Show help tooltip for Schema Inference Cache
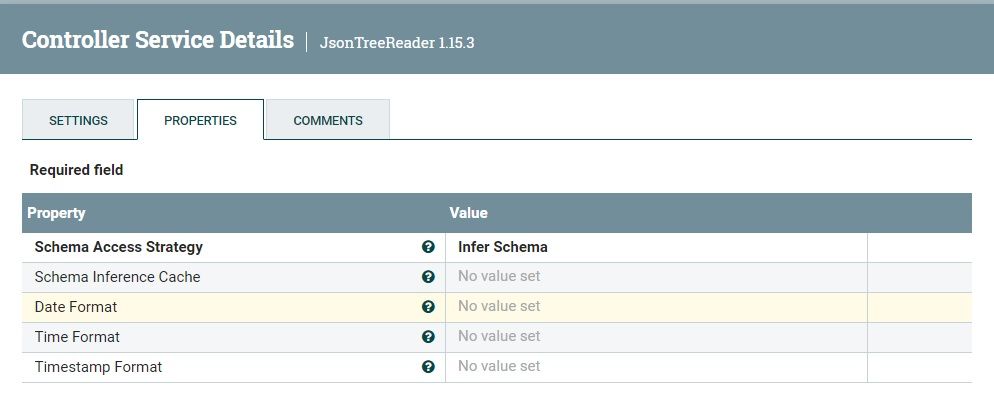The height and width of the screenshot is (396, 994). (428, 277)
